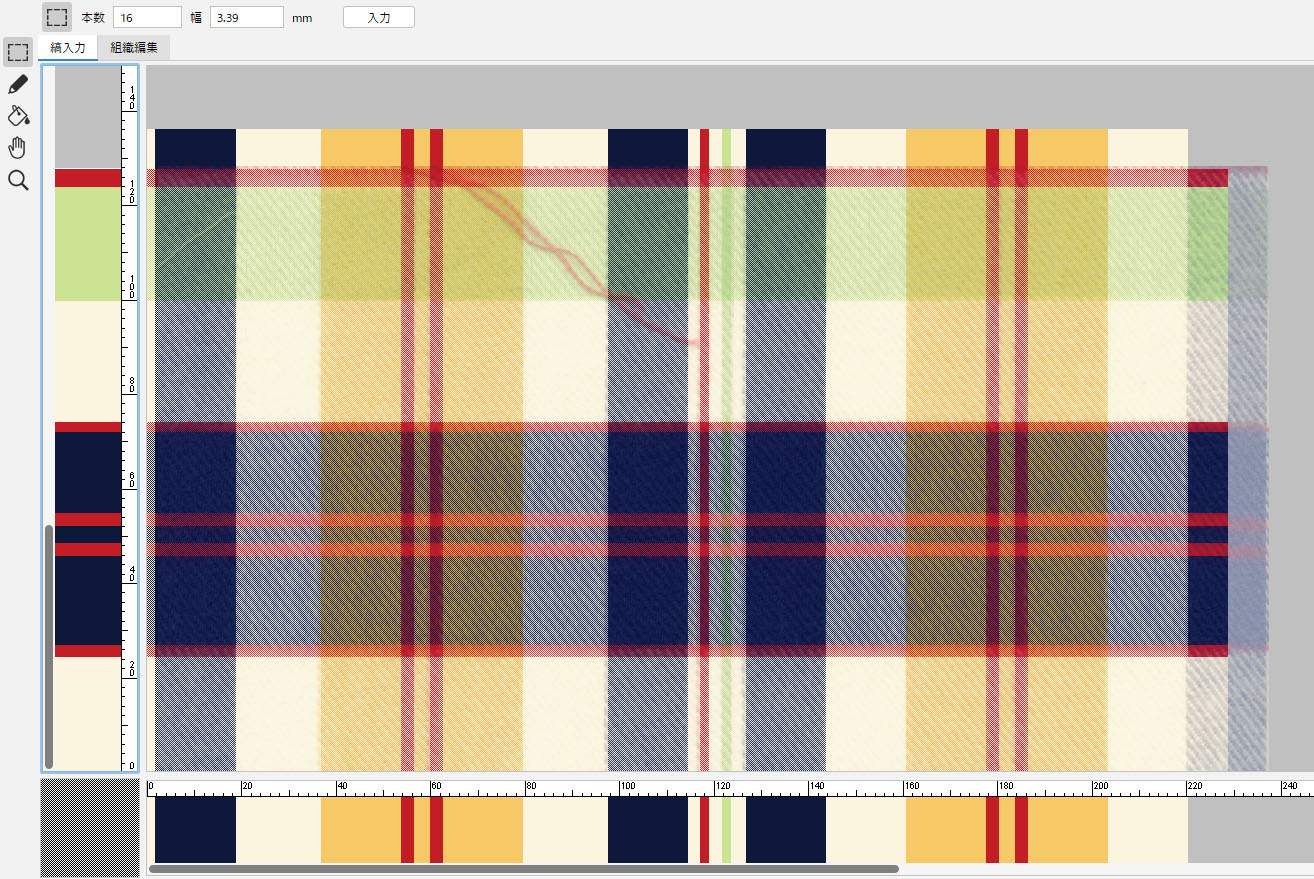Screen dimensions: 1314x879
Task: Select thin green stripe in bottom warp strip
Action: tap(726, 829)
